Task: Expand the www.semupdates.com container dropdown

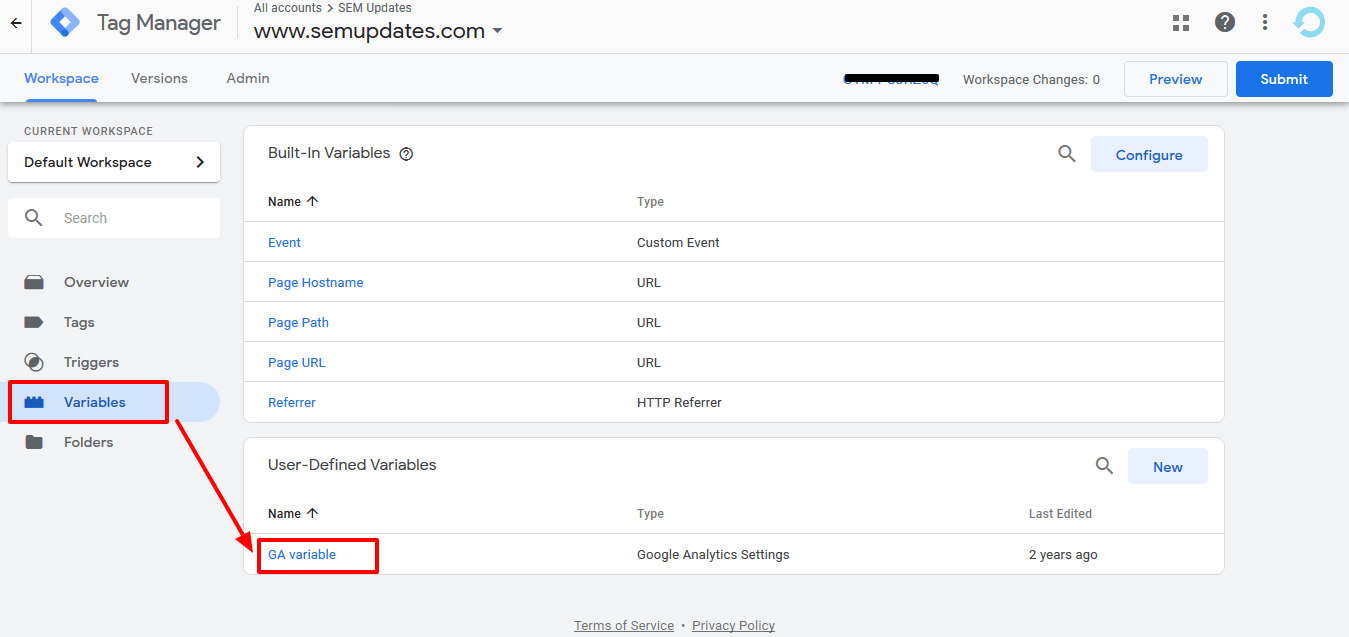Action: (498, 30)
